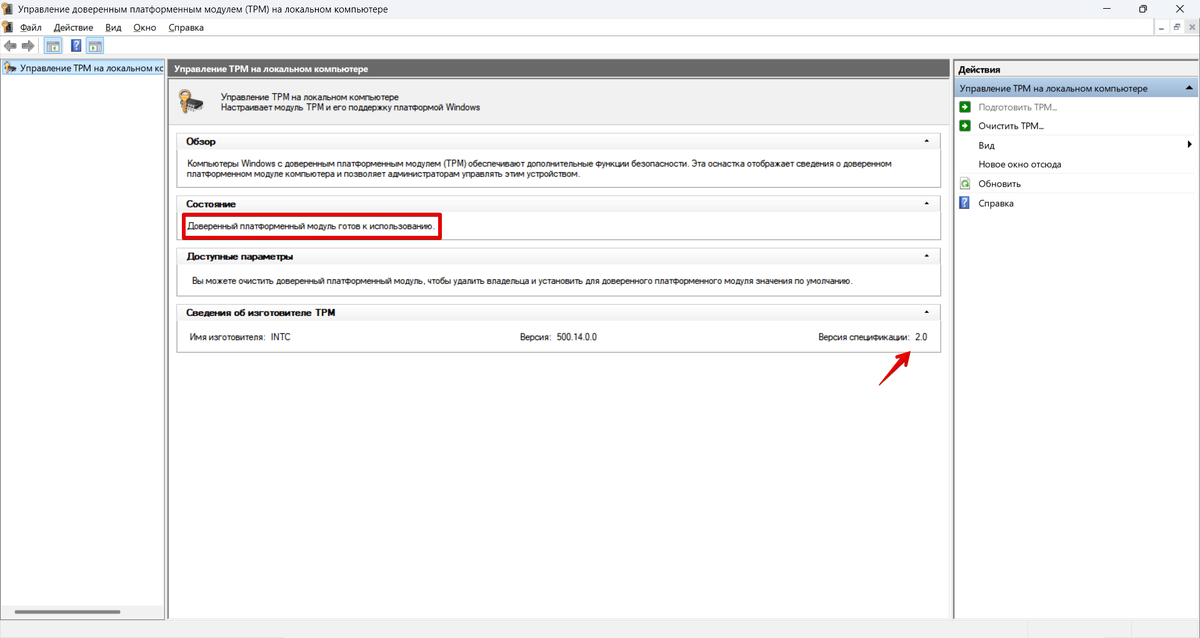Click the green arrow icon beside Подготовить TPM
Viewport: 1200px width, 638px height.
point(965,107)
